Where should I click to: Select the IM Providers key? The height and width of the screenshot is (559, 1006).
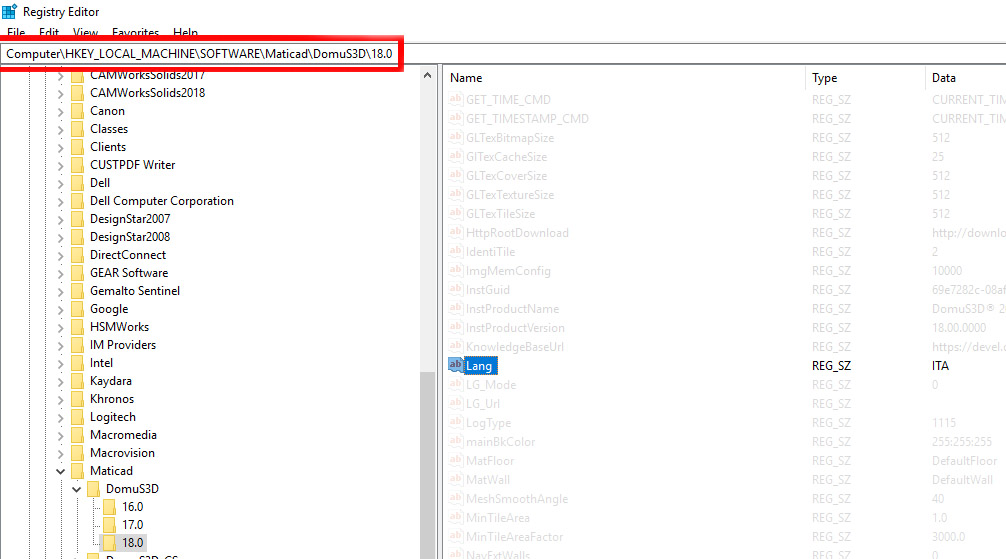123,345
